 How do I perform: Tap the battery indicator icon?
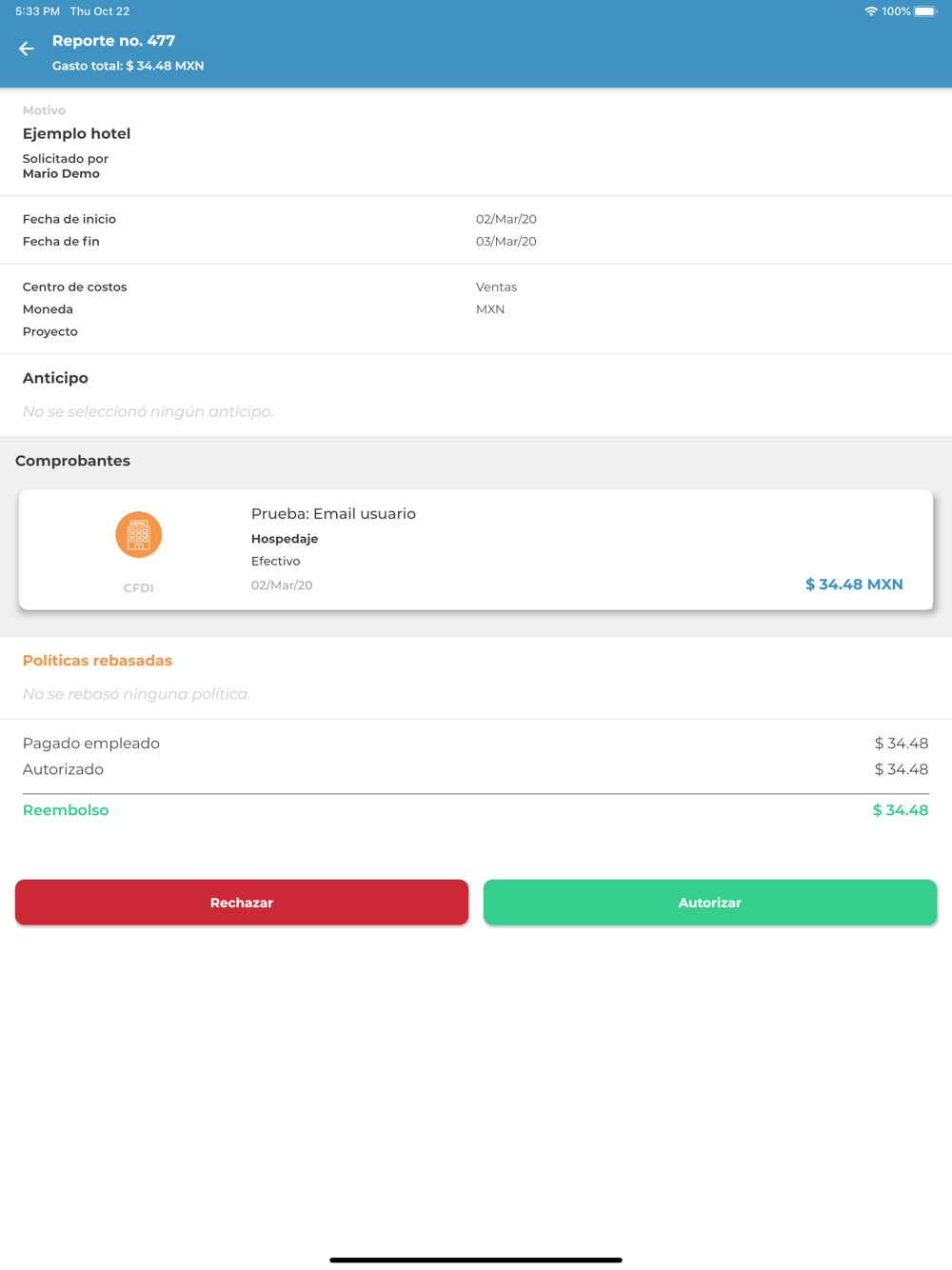pos(925,11)
